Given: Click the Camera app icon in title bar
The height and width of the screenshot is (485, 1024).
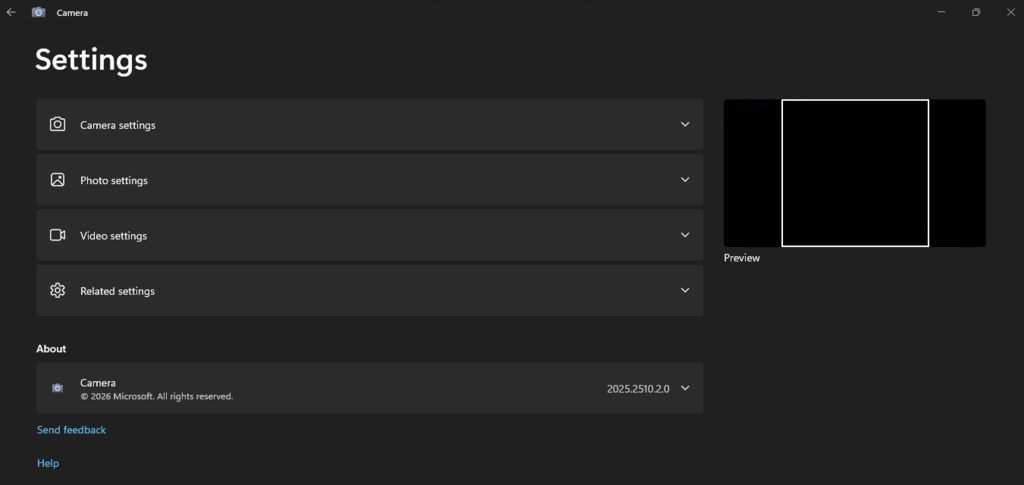Looking at the screenshot, I should click(39, 12).
